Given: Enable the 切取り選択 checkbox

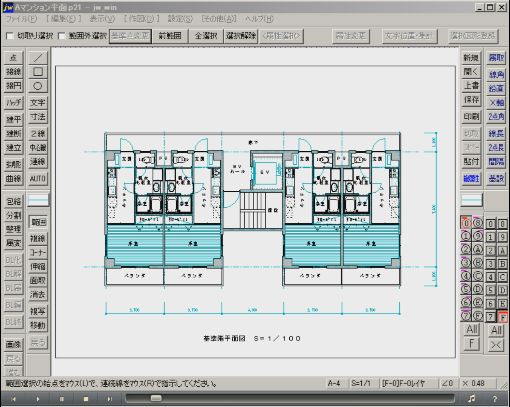Looking at the screenshot, I should [10, 36].
